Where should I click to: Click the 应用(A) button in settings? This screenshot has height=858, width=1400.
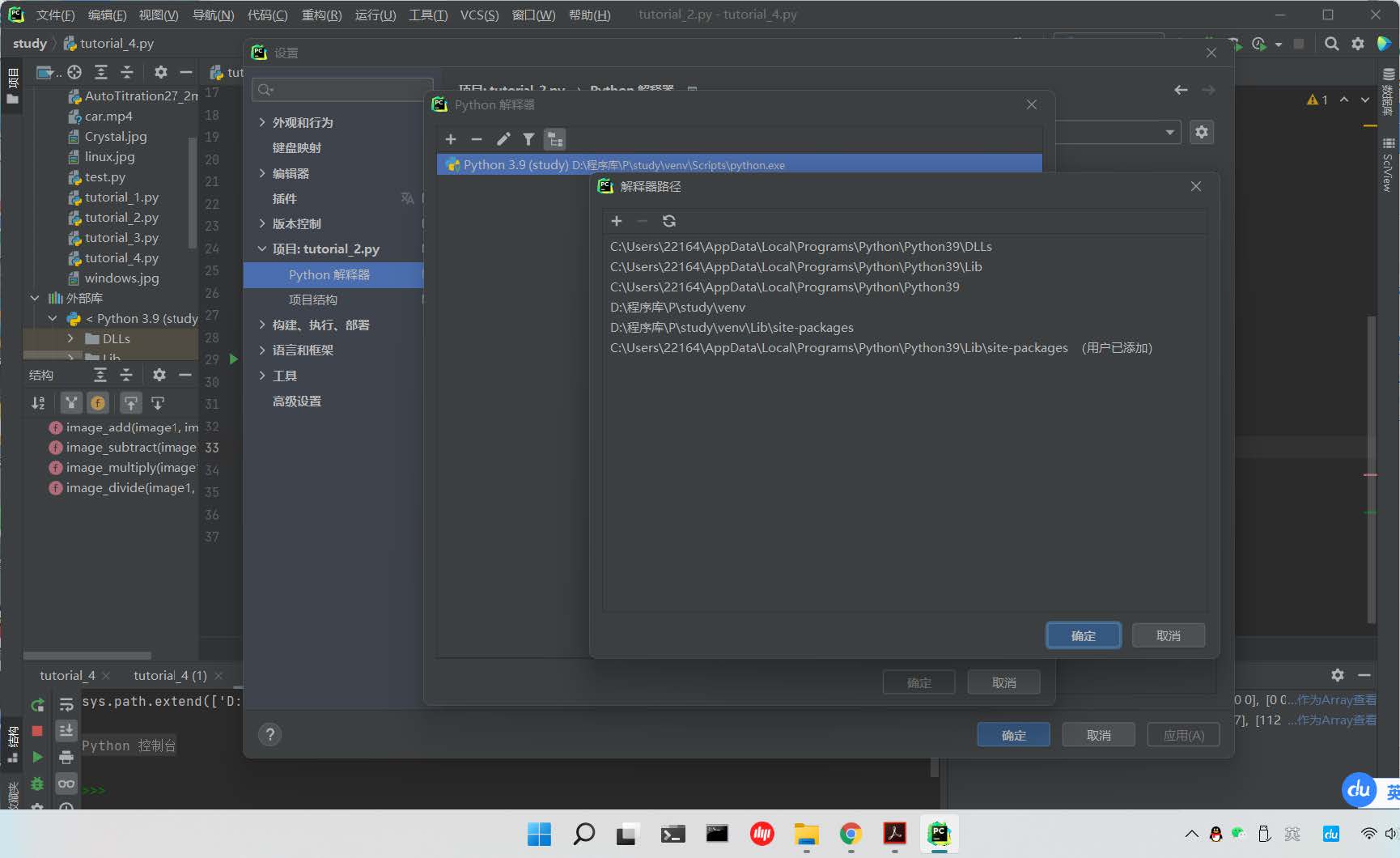[1184, 735]
